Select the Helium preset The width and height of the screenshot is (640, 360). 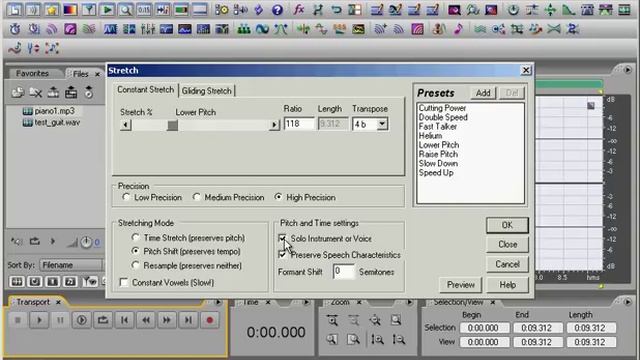tap(430, 136)
